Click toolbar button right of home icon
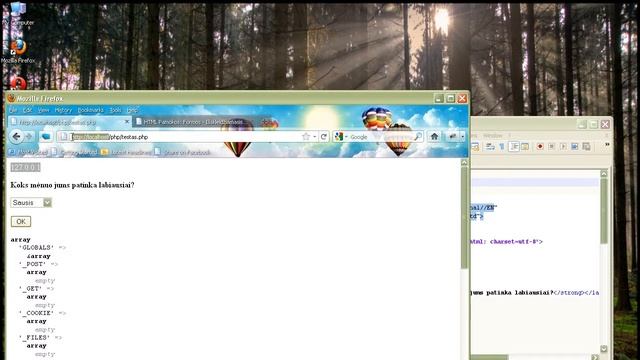This screenshot has width=640, height=360. 452,137
